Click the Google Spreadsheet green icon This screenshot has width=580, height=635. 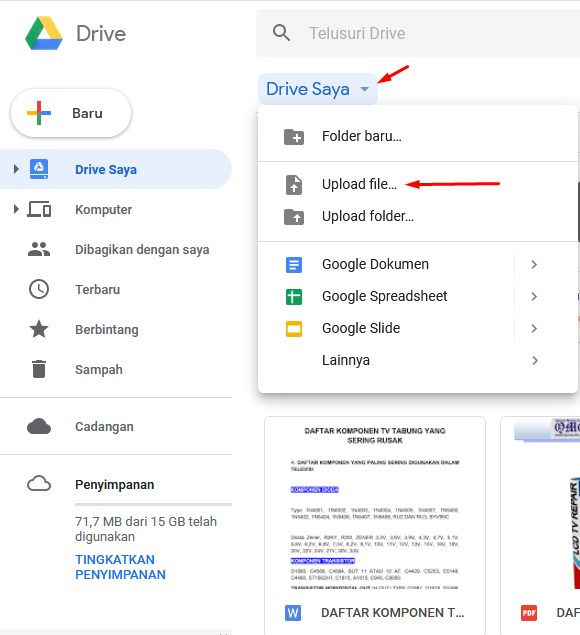[294, 296]
